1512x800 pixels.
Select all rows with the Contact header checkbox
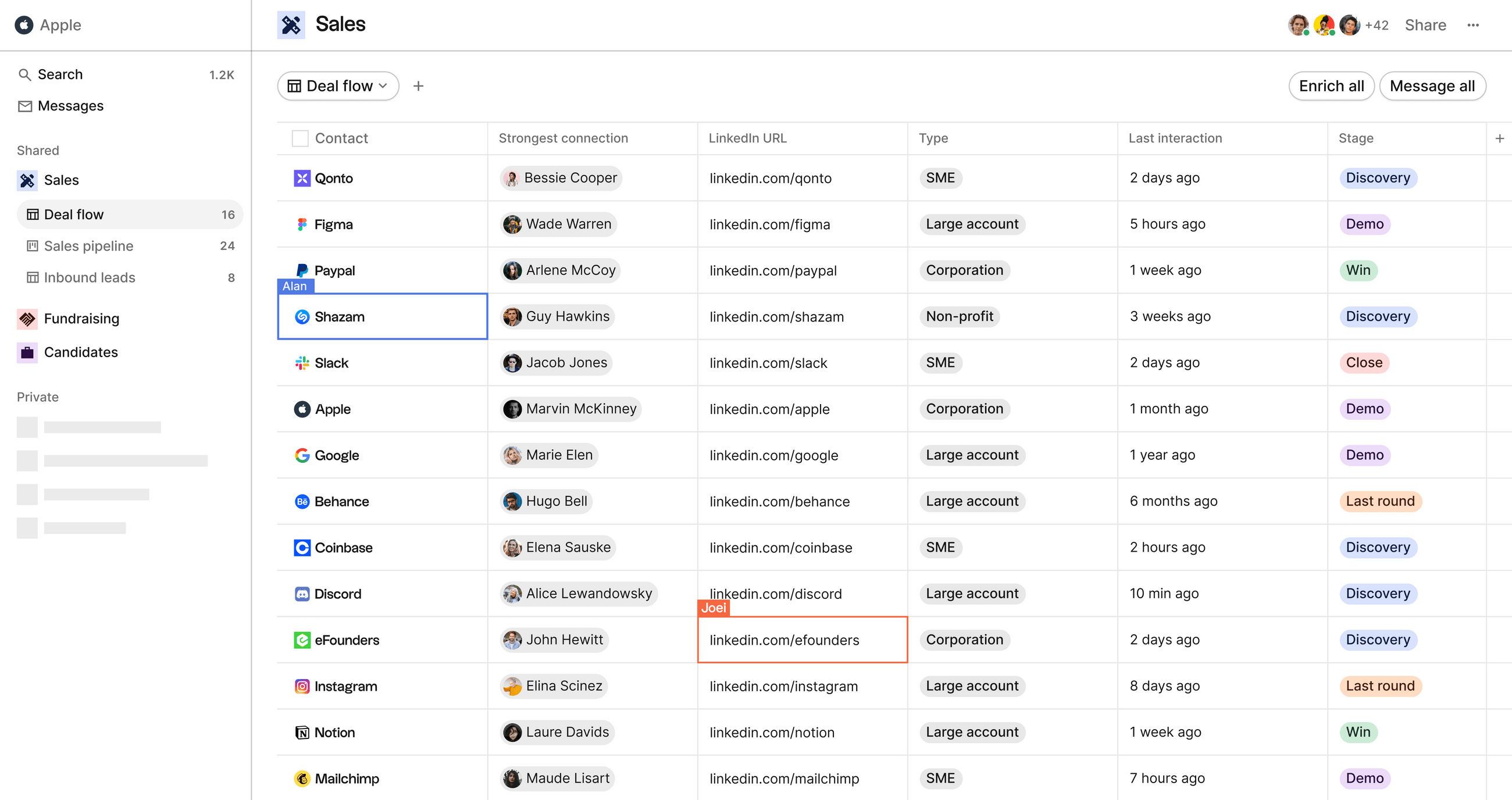pyautogui.click(x=300, y=138)
